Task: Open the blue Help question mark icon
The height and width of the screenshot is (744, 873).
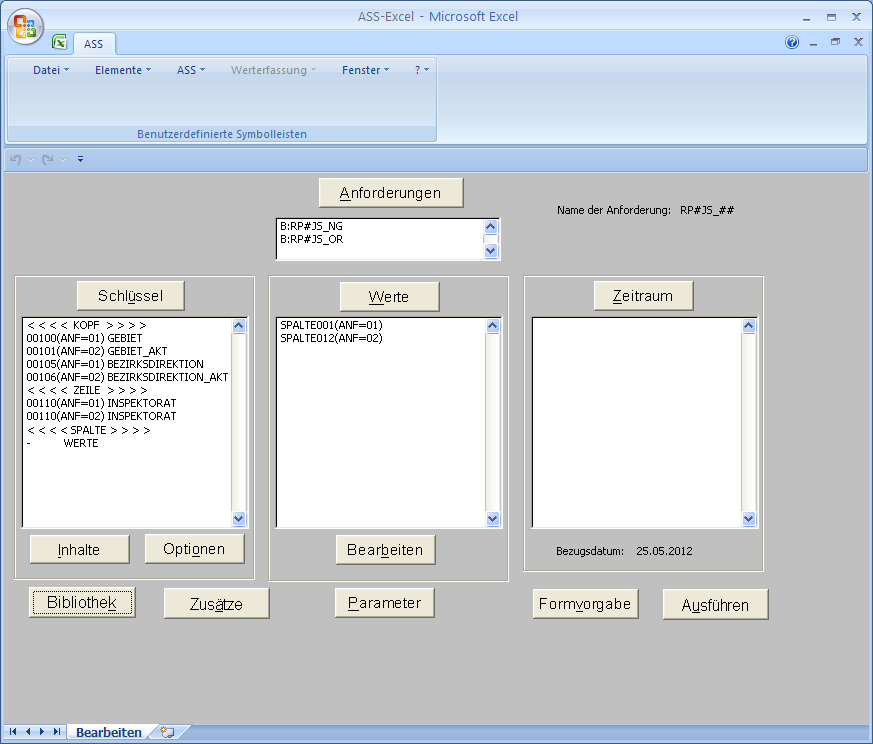Action: click(x=792, y=43)
